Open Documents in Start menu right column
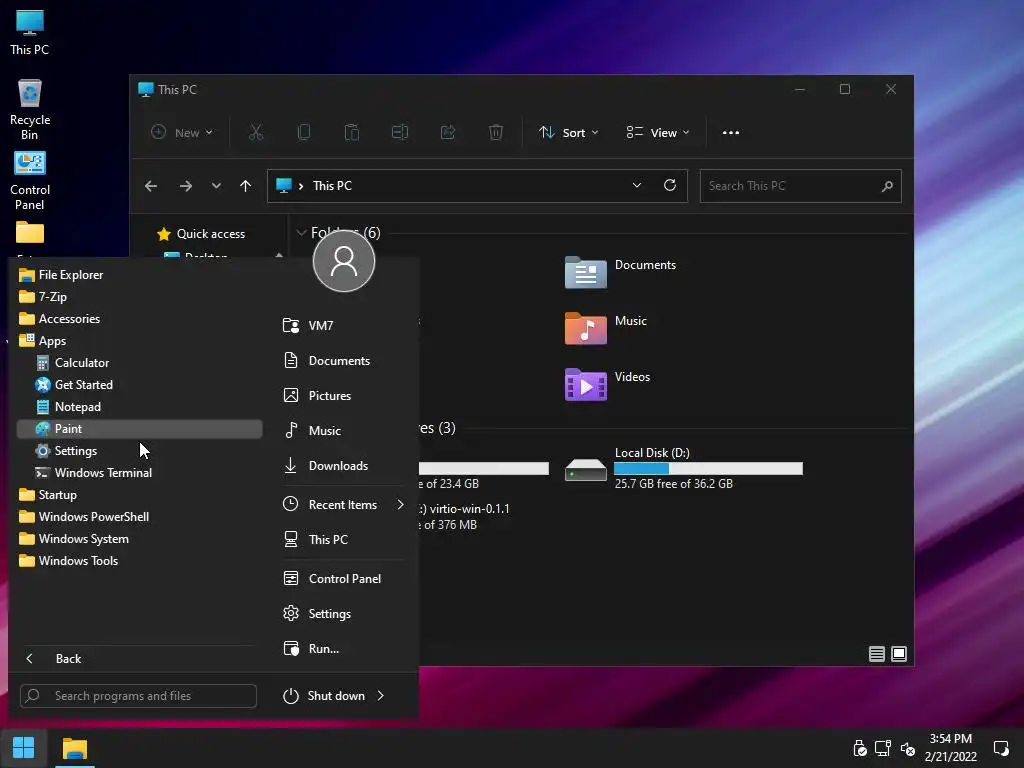 344,360
